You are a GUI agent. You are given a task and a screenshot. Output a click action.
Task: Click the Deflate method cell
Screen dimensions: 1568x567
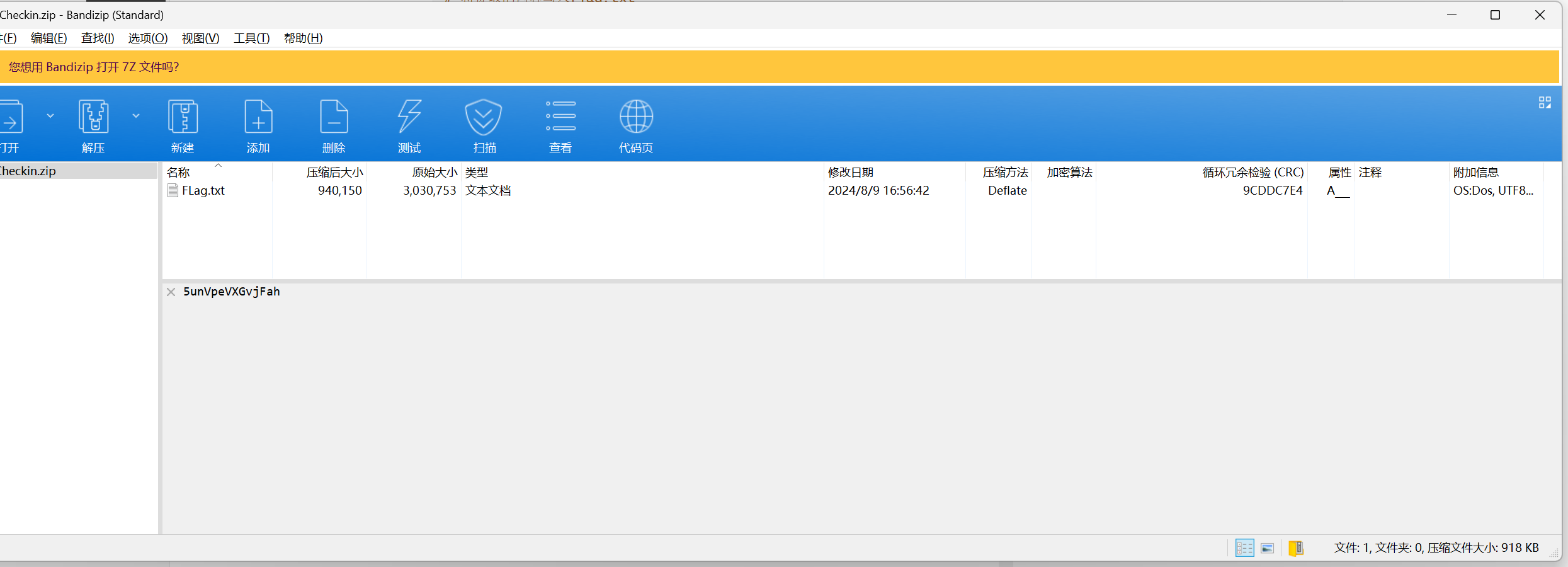(x=1008, y=190)
